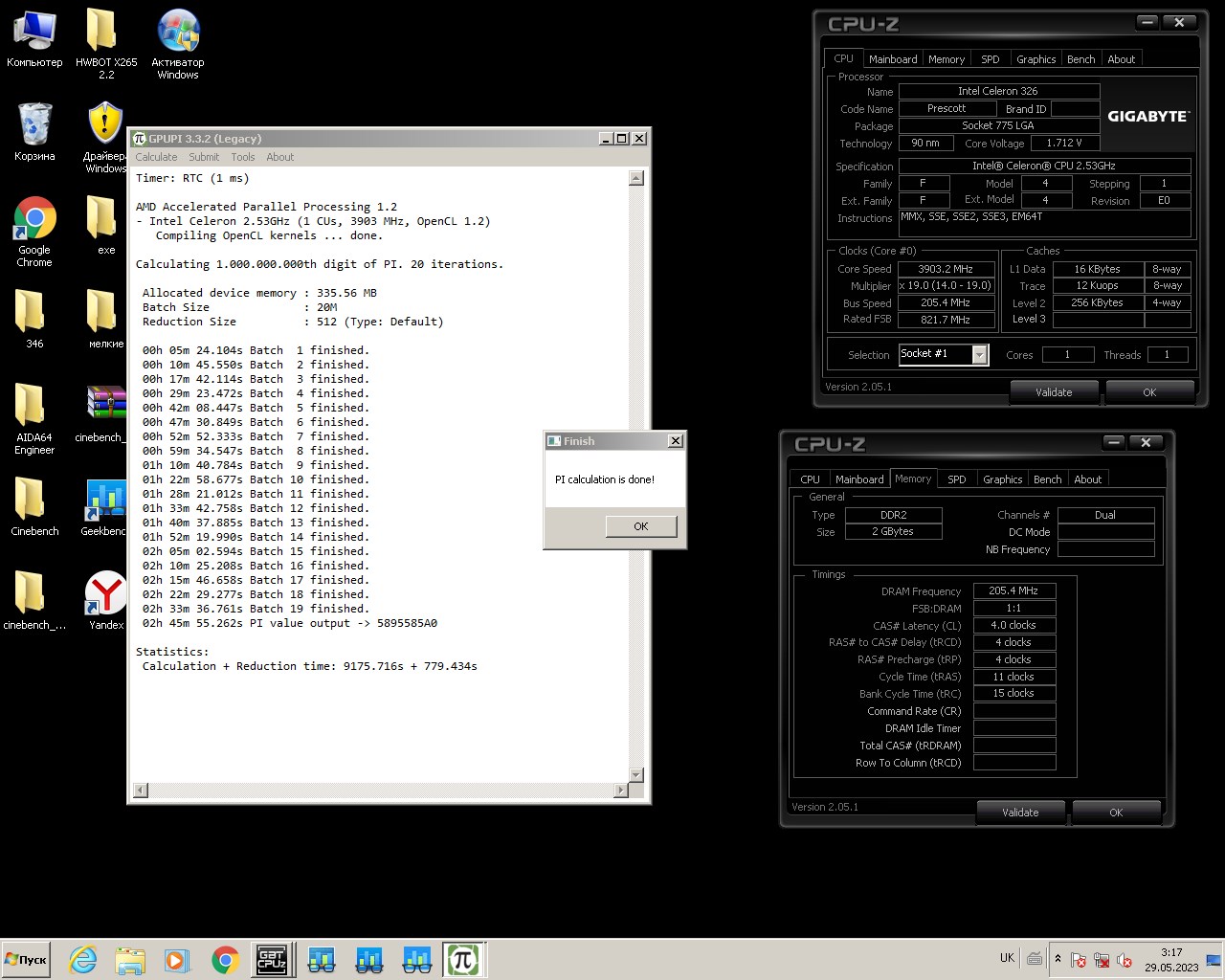Open the Компьютер desktop icon

(x=34, y=40)
